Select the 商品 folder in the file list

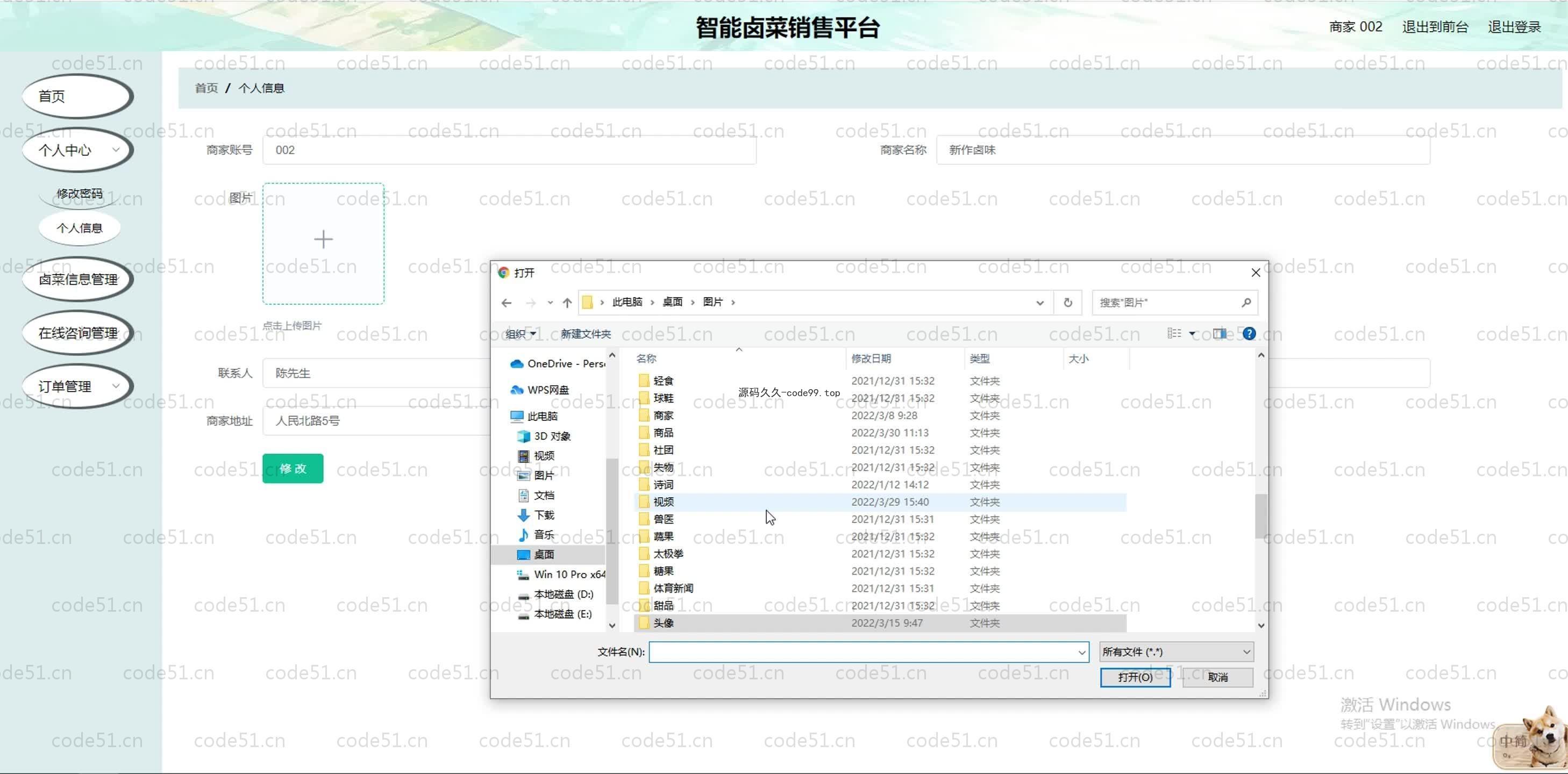click(x=880, y=433)
